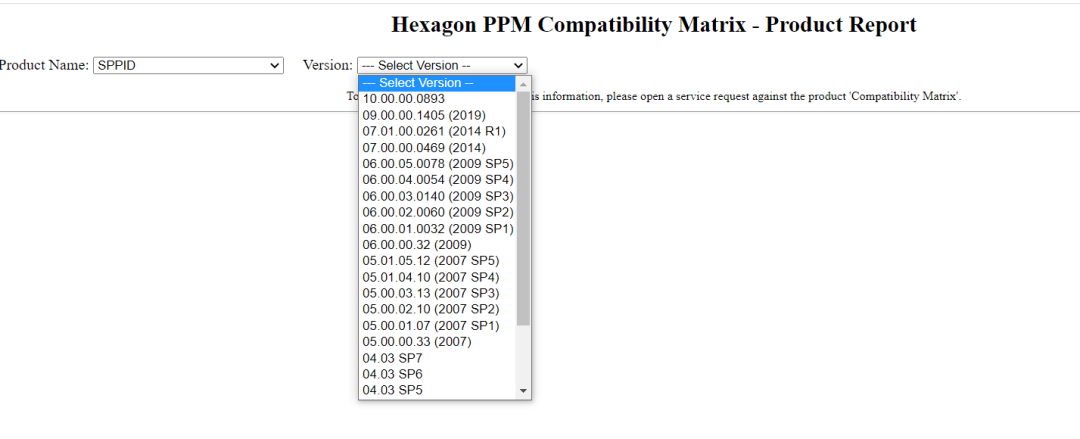The width and height of the screenshot is (1080, 439).
Task: Select version 07.00.00.0469 (2014)
Action: 437,147
